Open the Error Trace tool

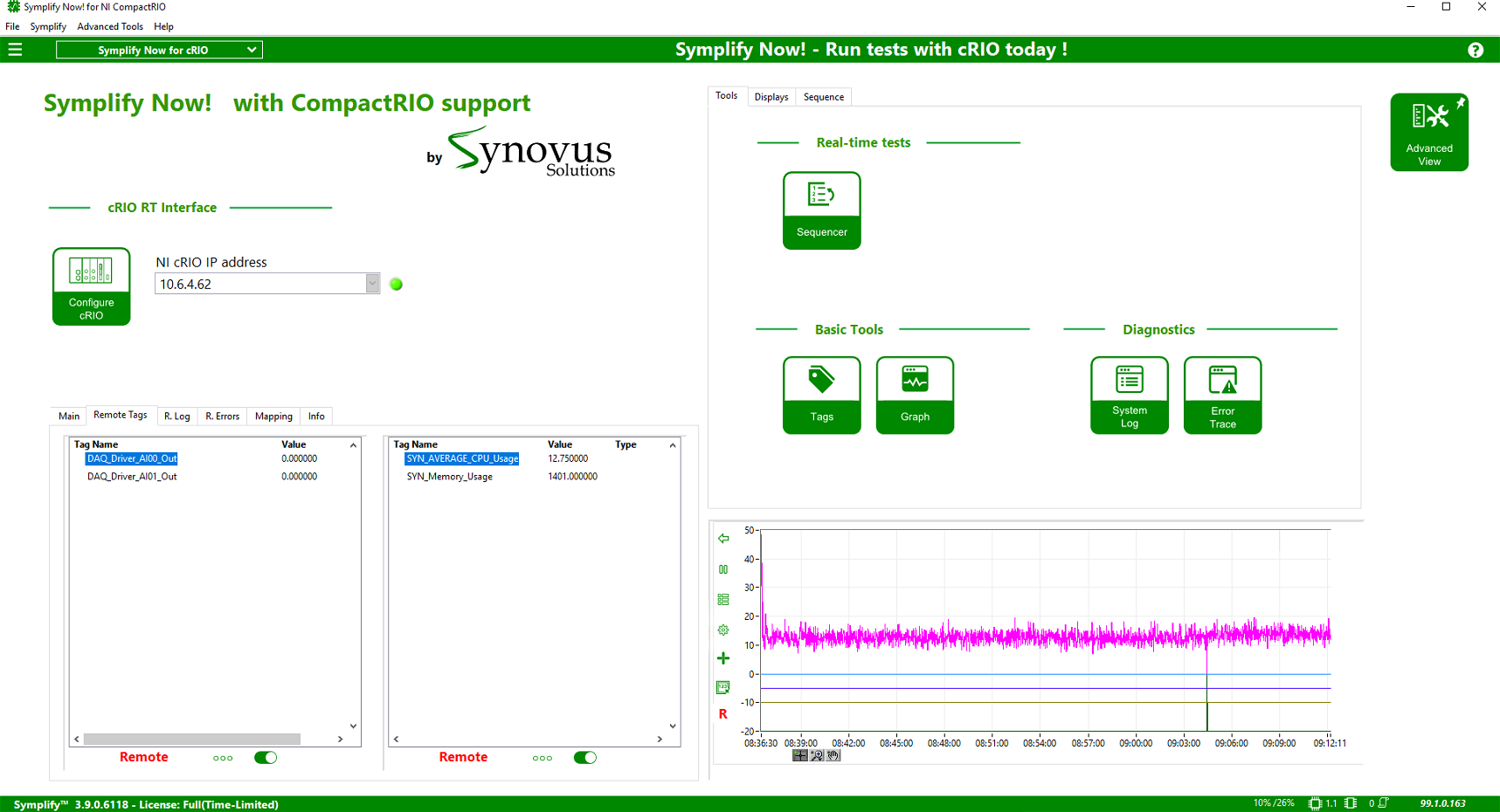click(x=1222, y=395)
